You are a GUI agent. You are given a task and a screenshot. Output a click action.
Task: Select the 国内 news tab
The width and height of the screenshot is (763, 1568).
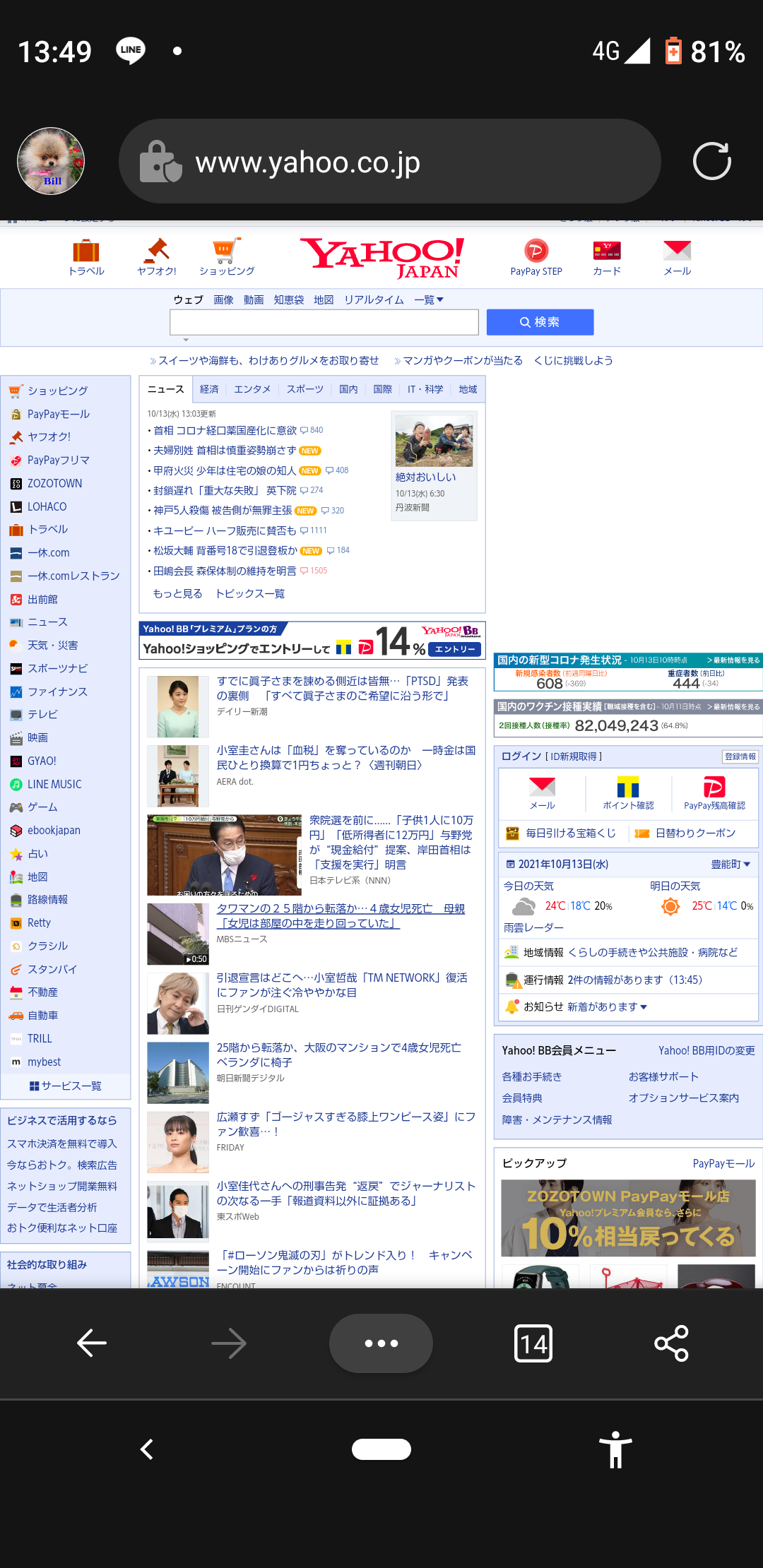pos(348,389)
